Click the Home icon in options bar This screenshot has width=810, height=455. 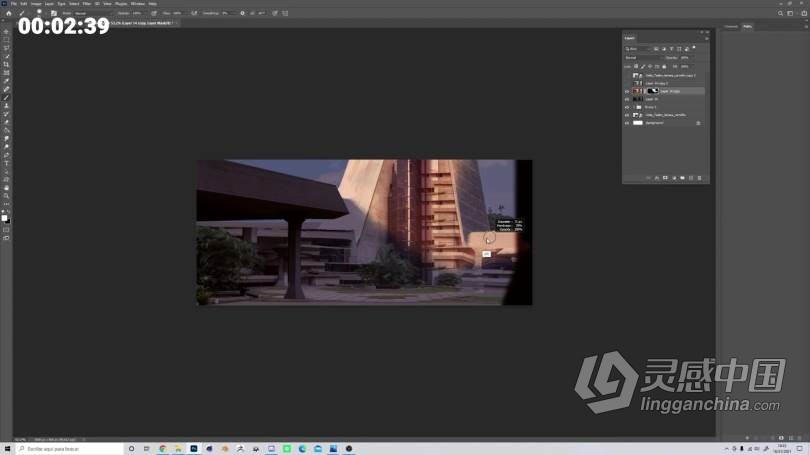9,13
